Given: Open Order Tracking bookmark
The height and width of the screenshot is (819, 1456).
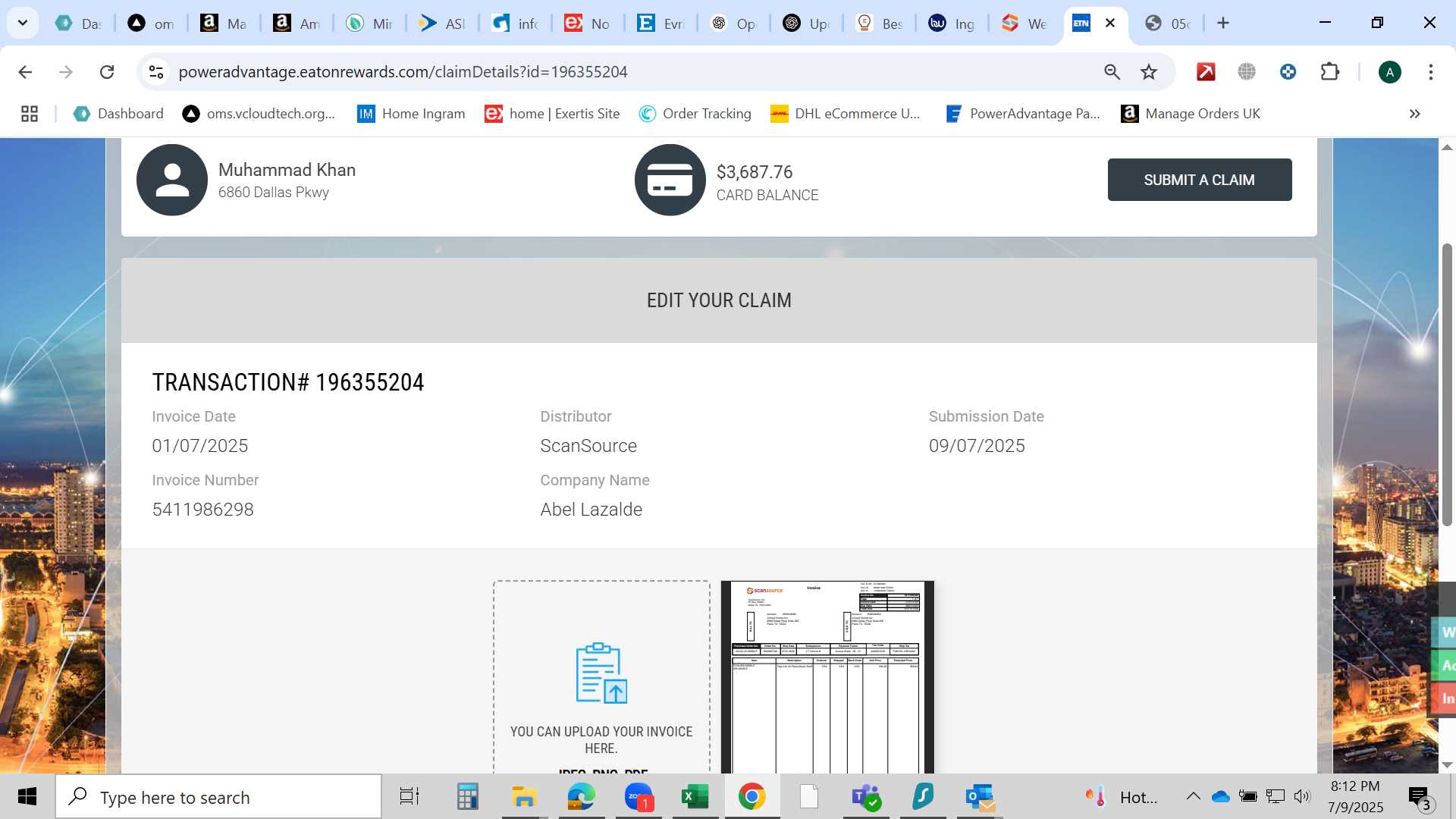Looking at the screenshot, I should click(x=695, y=114).
